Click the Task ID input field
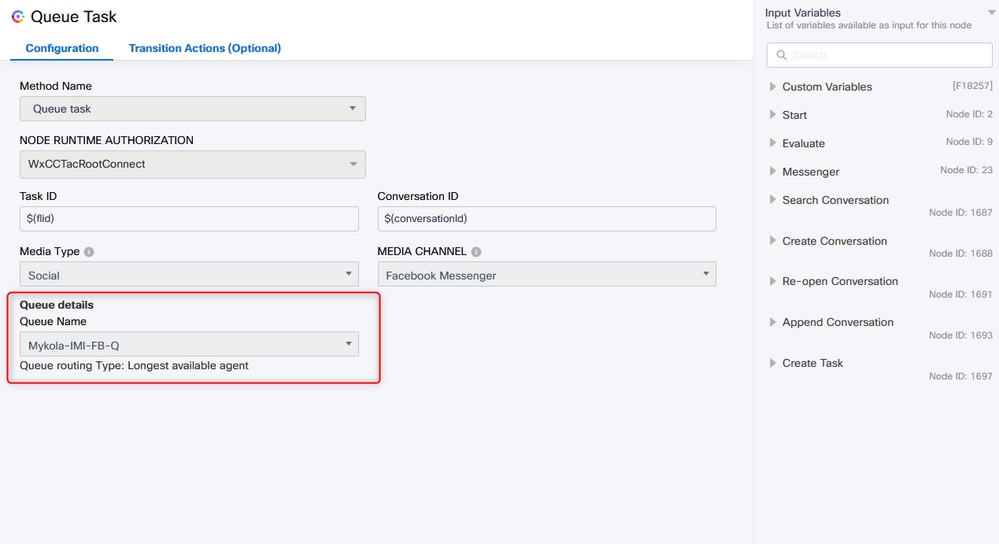 [189, 218]
